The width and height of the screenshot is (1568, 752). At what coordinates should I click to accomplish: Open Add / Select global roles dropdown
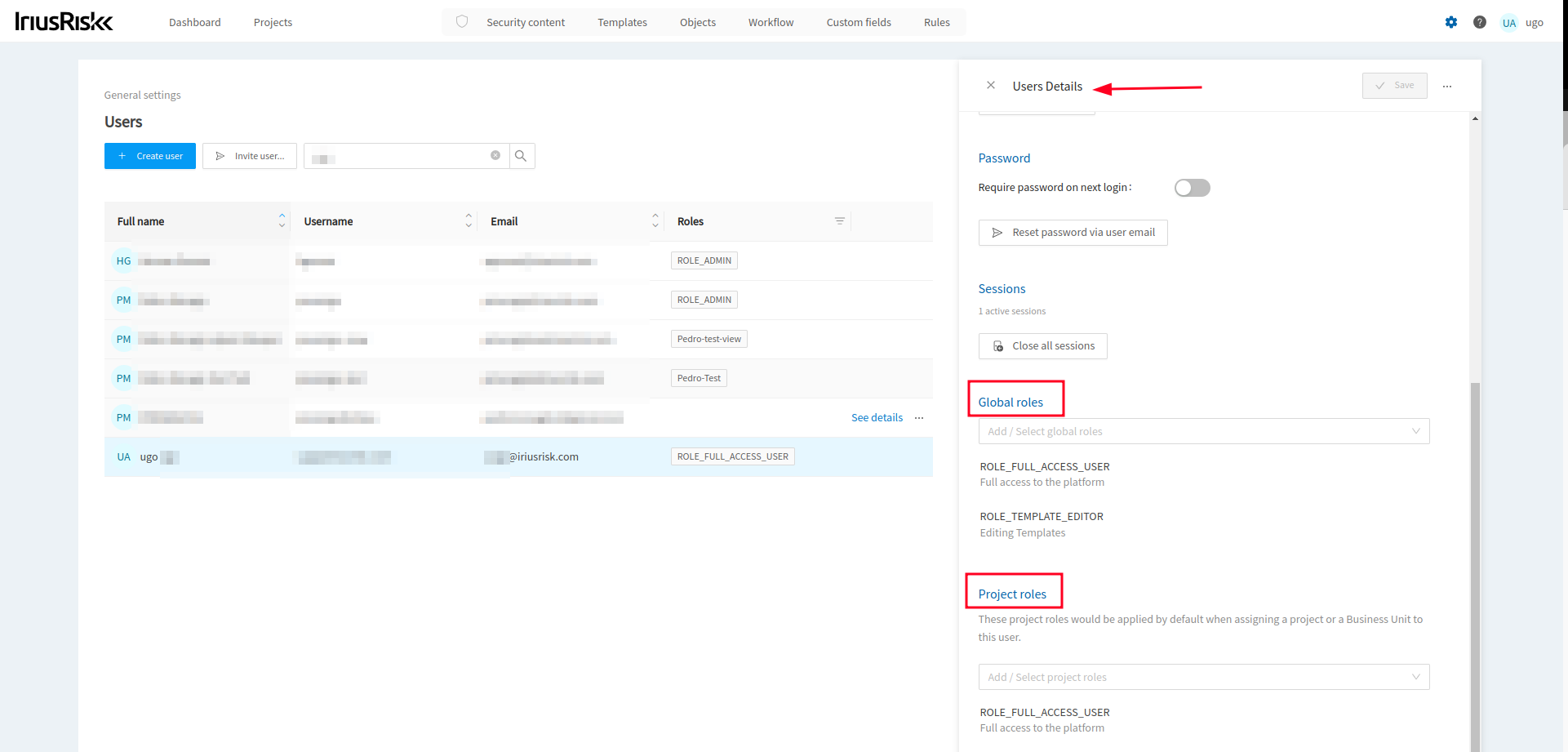(x=1203, y=431)
